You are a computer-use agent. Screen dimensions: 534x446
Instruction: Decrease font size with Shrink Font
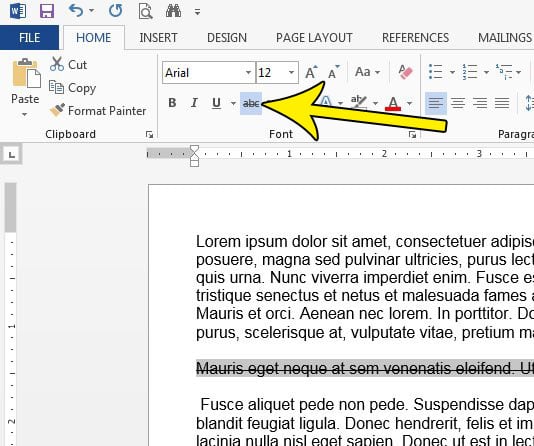point(334,72)
